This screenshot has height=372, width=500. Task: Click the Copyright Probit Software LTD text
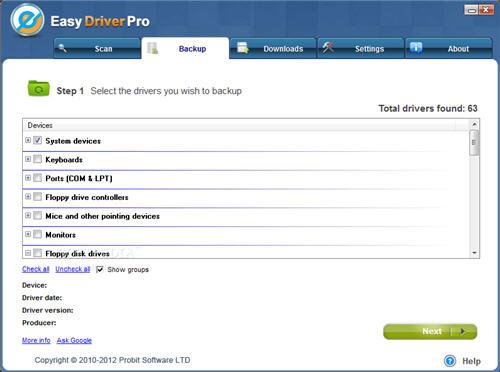tap(112, 360)
